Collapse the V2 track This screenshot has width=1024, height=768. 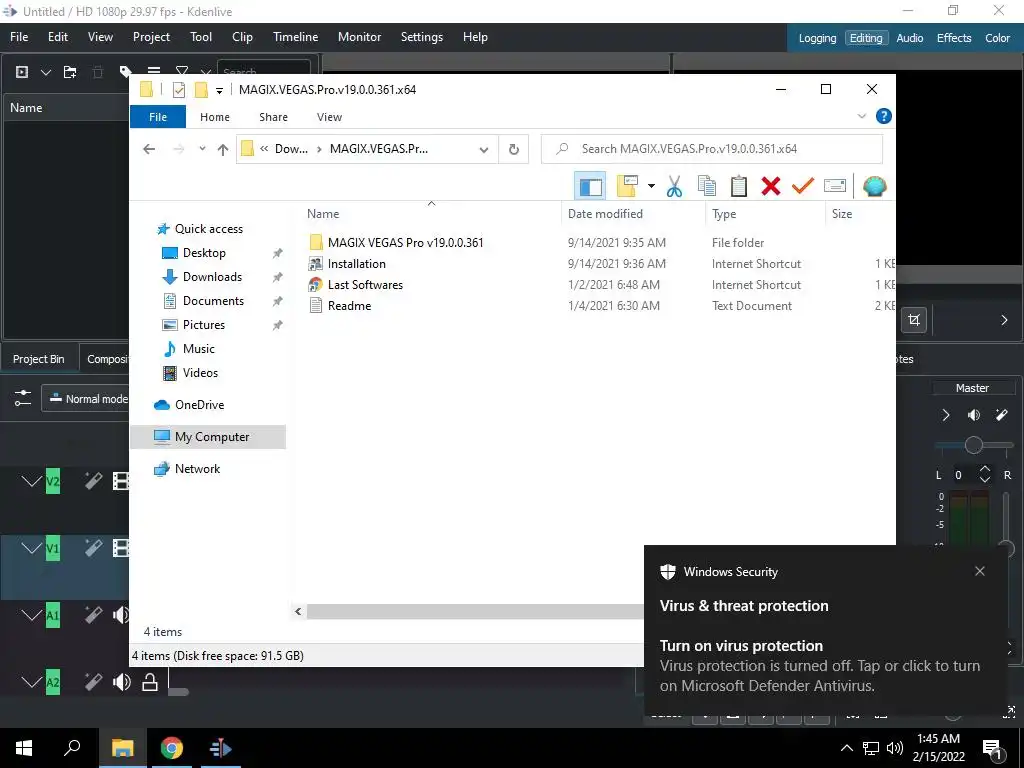pos(31,481)
